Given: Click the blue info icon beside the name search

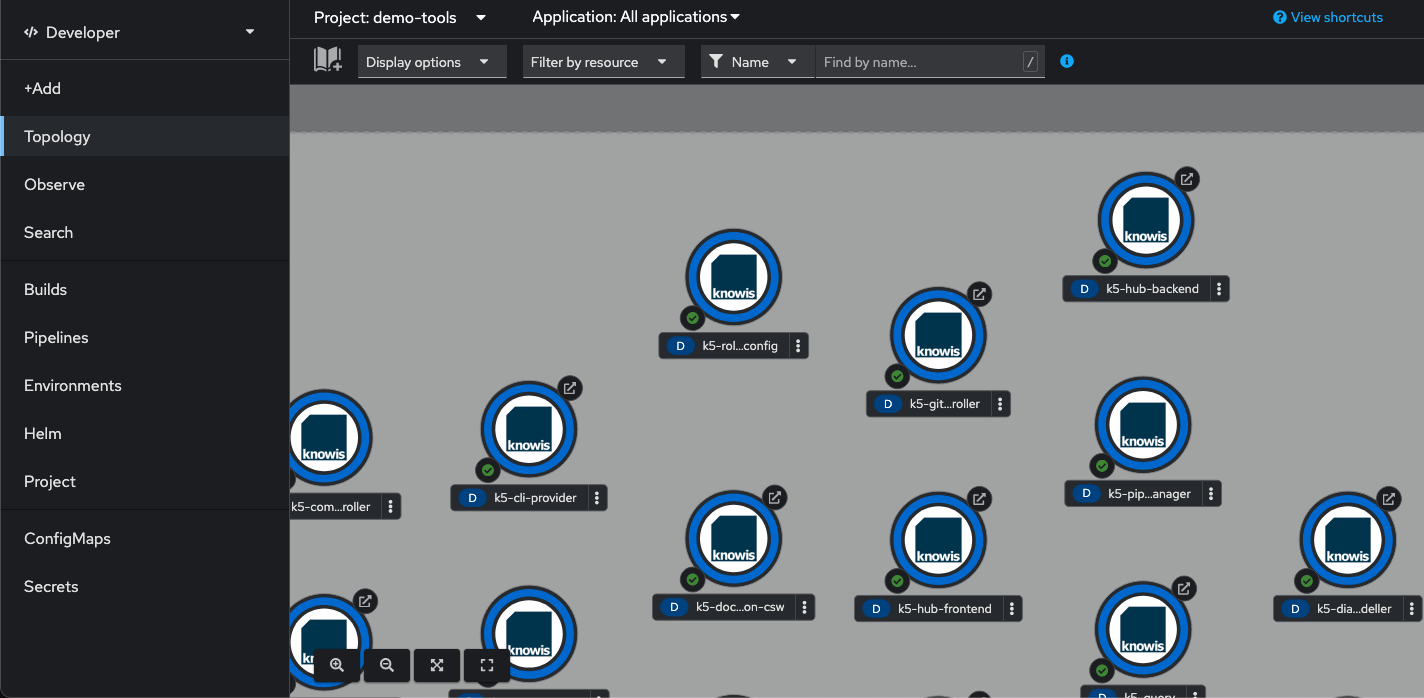Looking at the screenshot, I should click(1066, 61).
